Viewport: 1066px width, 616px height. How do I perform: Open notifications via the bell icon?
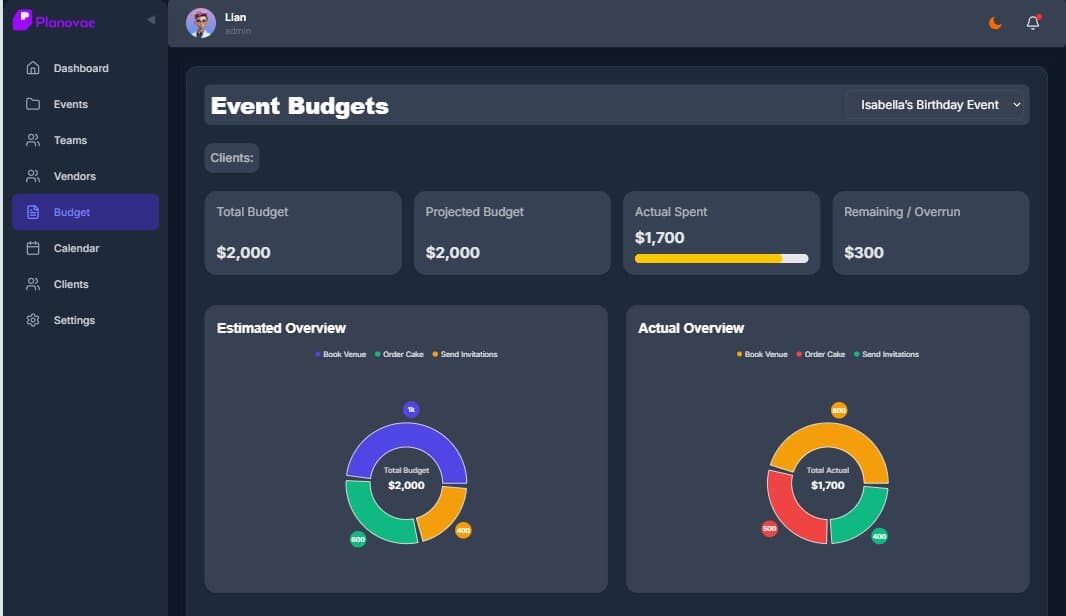pyautogui.click(x=1032, y=21)
